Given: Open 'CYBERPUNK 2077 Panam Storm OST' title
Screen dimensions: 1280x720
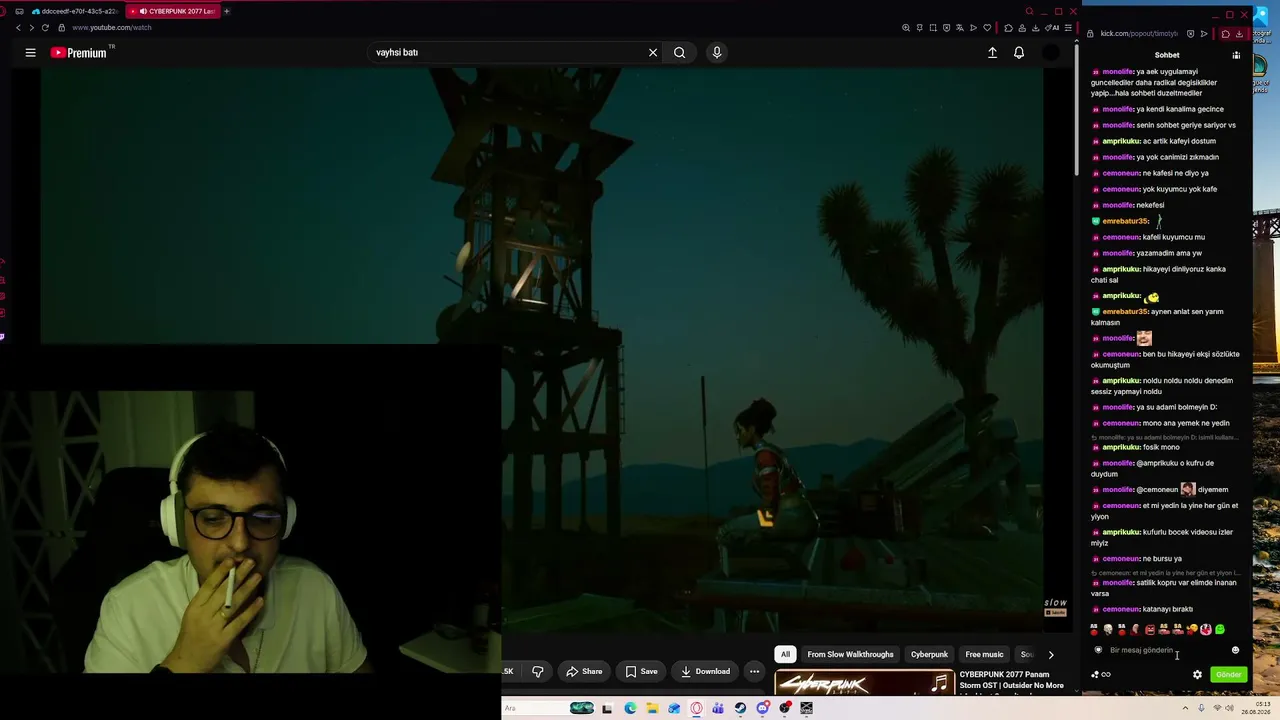Looking at the screenshot, I should pos(1011,680).
